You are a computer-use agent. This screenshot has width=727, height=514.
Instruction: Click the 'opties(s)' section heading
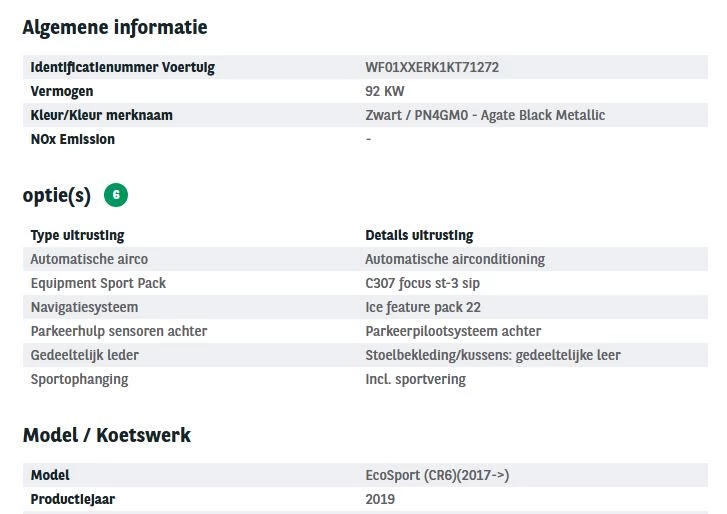click(x=56, y=196)
